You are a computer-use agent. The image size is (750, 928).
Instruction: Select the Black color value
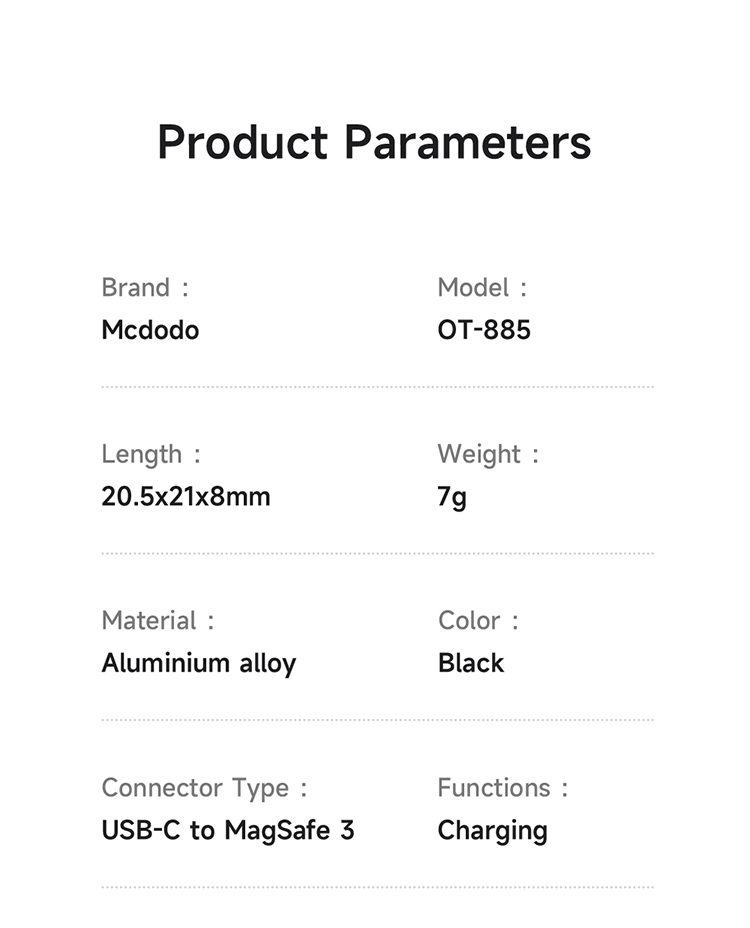click(x=471, y=663)
